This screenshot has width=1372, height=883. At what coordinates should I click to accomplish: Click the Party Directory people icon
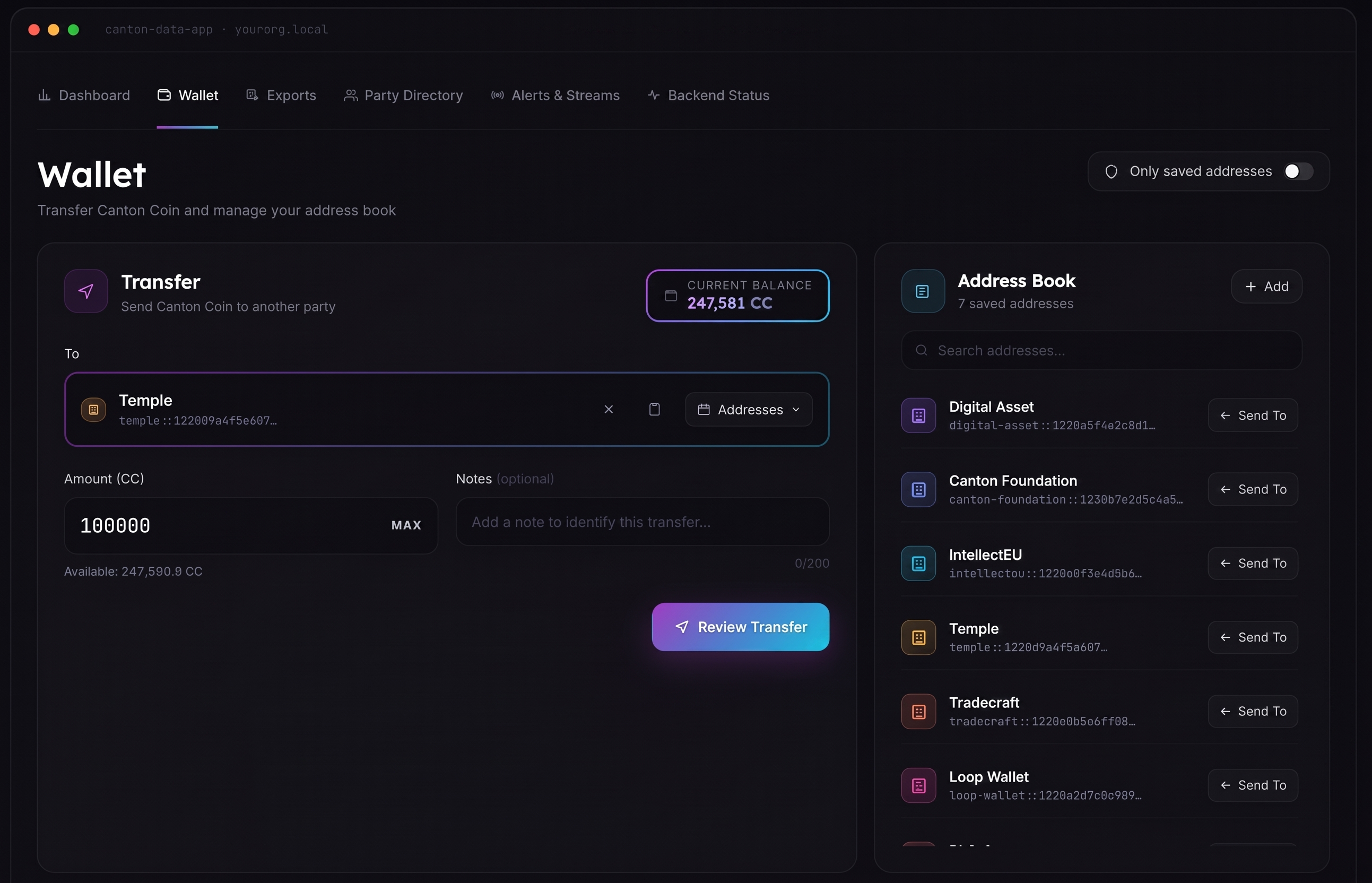(x=351, y=95)
